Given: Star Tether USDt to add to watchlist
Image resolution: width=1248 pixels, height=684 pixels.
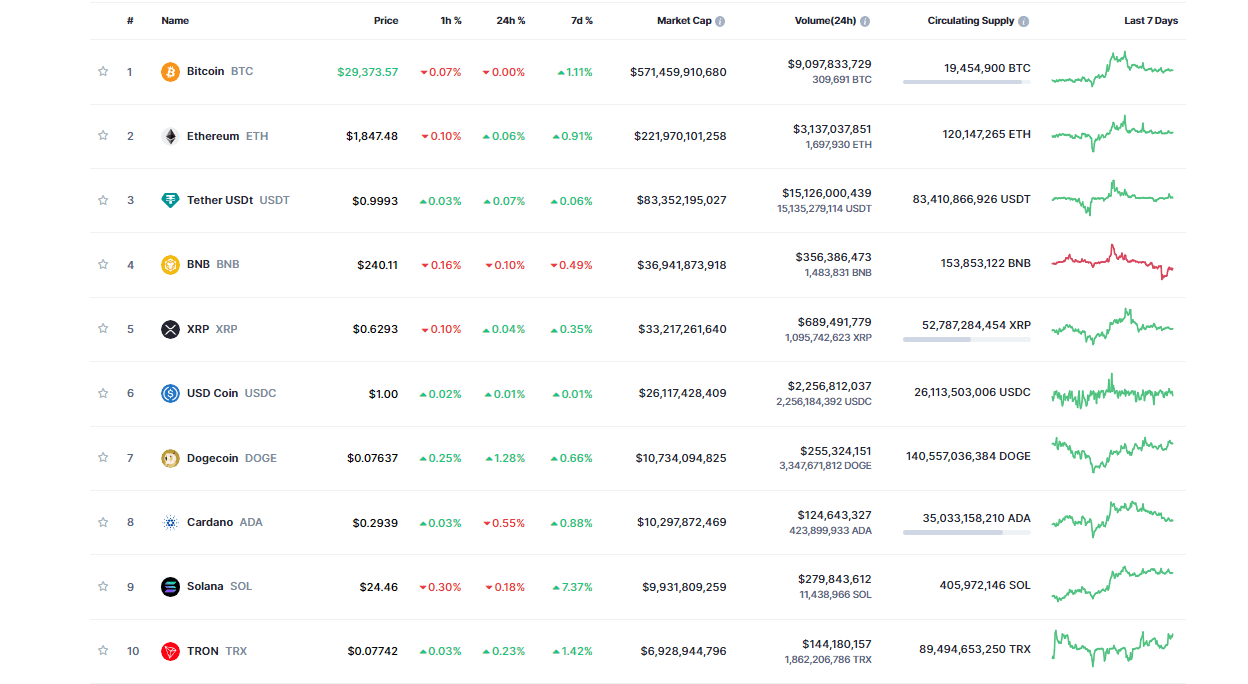Looking at the screenshot, I should 103,200.
